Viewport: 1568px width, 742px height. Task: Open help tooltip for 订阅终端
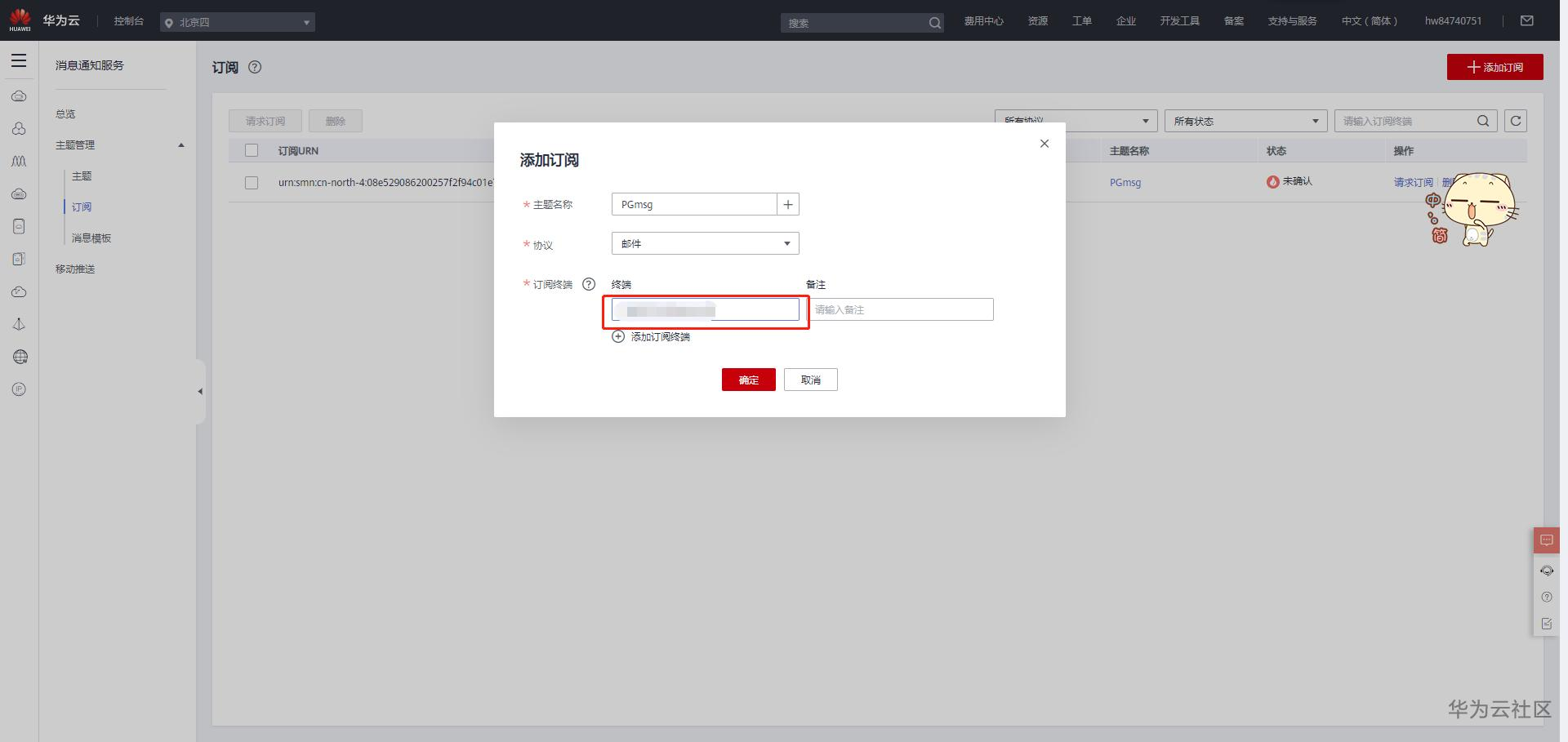589,284
